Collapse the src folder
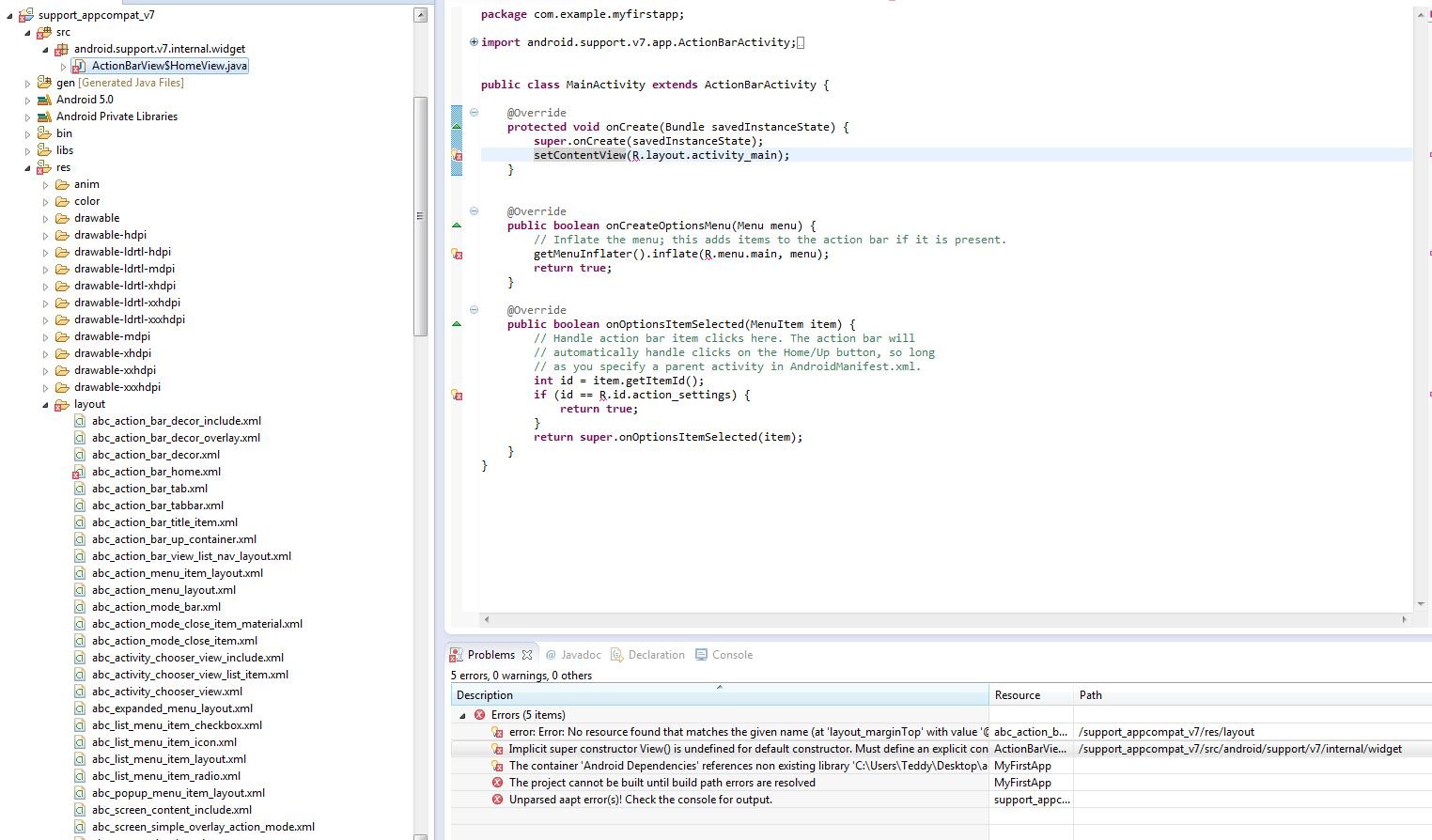The width and height of the screenshot is (1432, 840). (x=27, y=32)
